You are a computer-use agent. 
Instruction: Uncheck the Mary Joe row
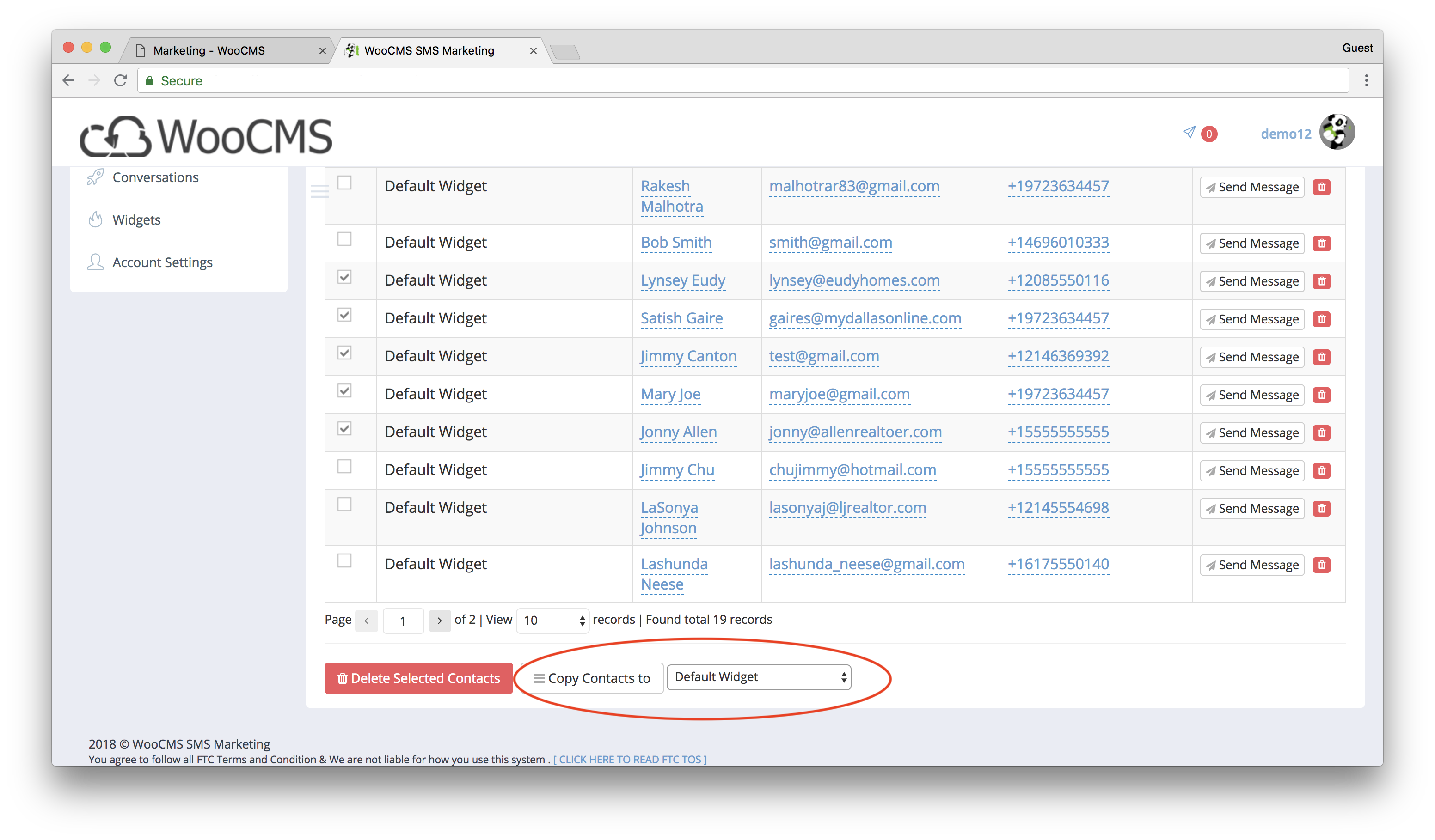(x=344, y=390)
